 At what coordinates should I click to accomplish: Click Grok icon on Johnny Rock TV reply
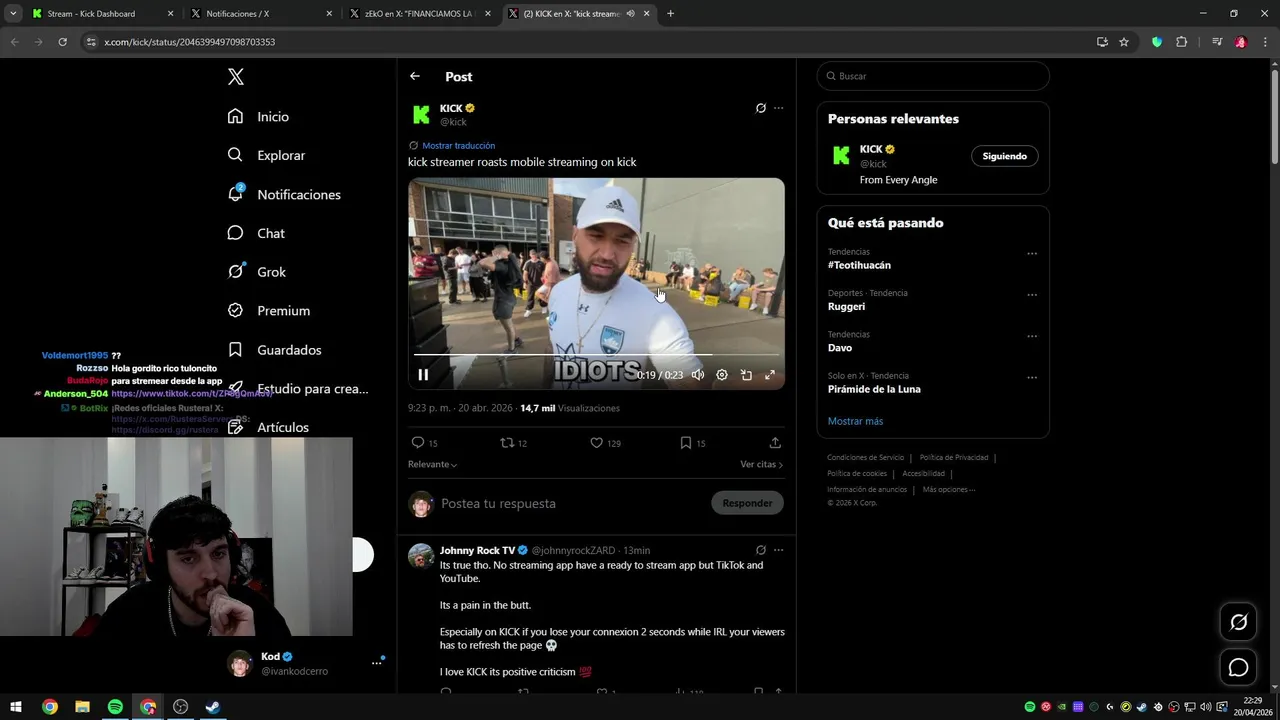(760, 550)
